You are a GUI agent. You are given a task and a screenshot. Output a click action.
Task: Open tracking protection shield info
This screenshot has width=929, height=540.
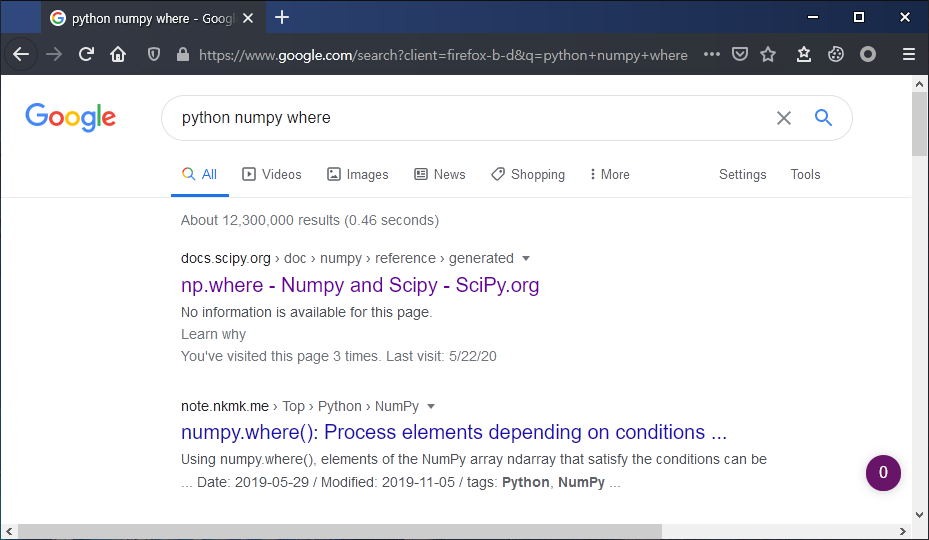(x=154, y=55)
